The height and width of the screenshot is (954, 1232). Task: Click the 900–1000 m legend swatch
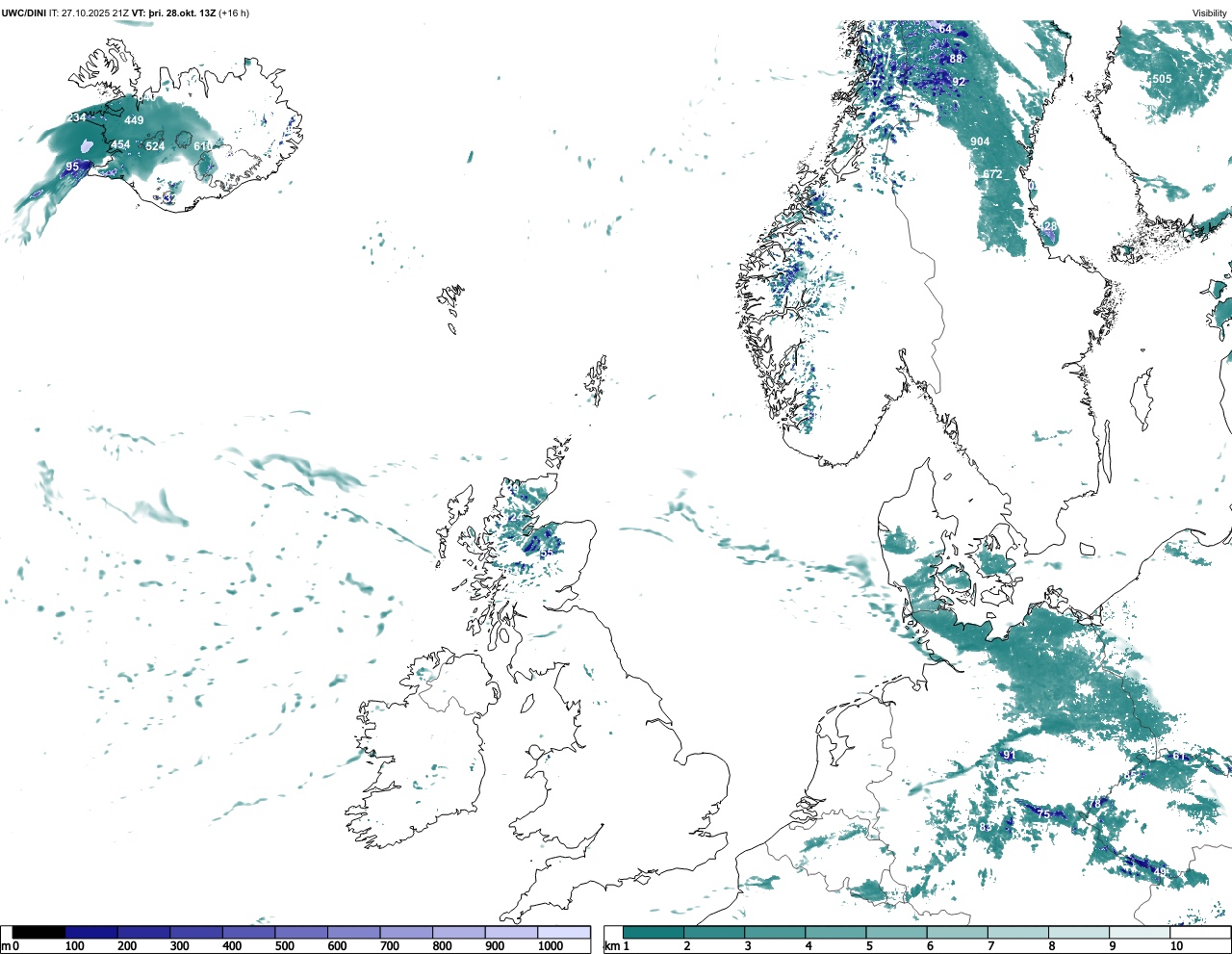coord(511,932)
